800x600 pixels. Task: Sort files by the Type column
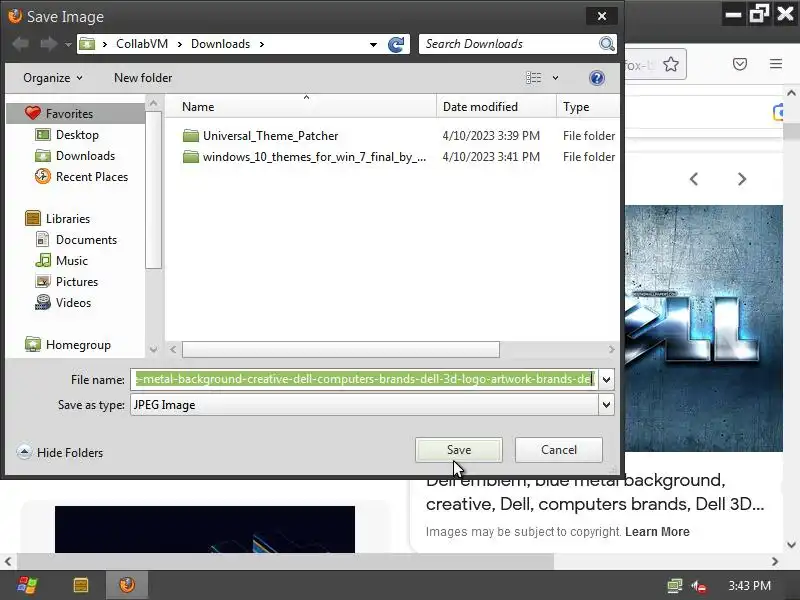coord(576,107)
